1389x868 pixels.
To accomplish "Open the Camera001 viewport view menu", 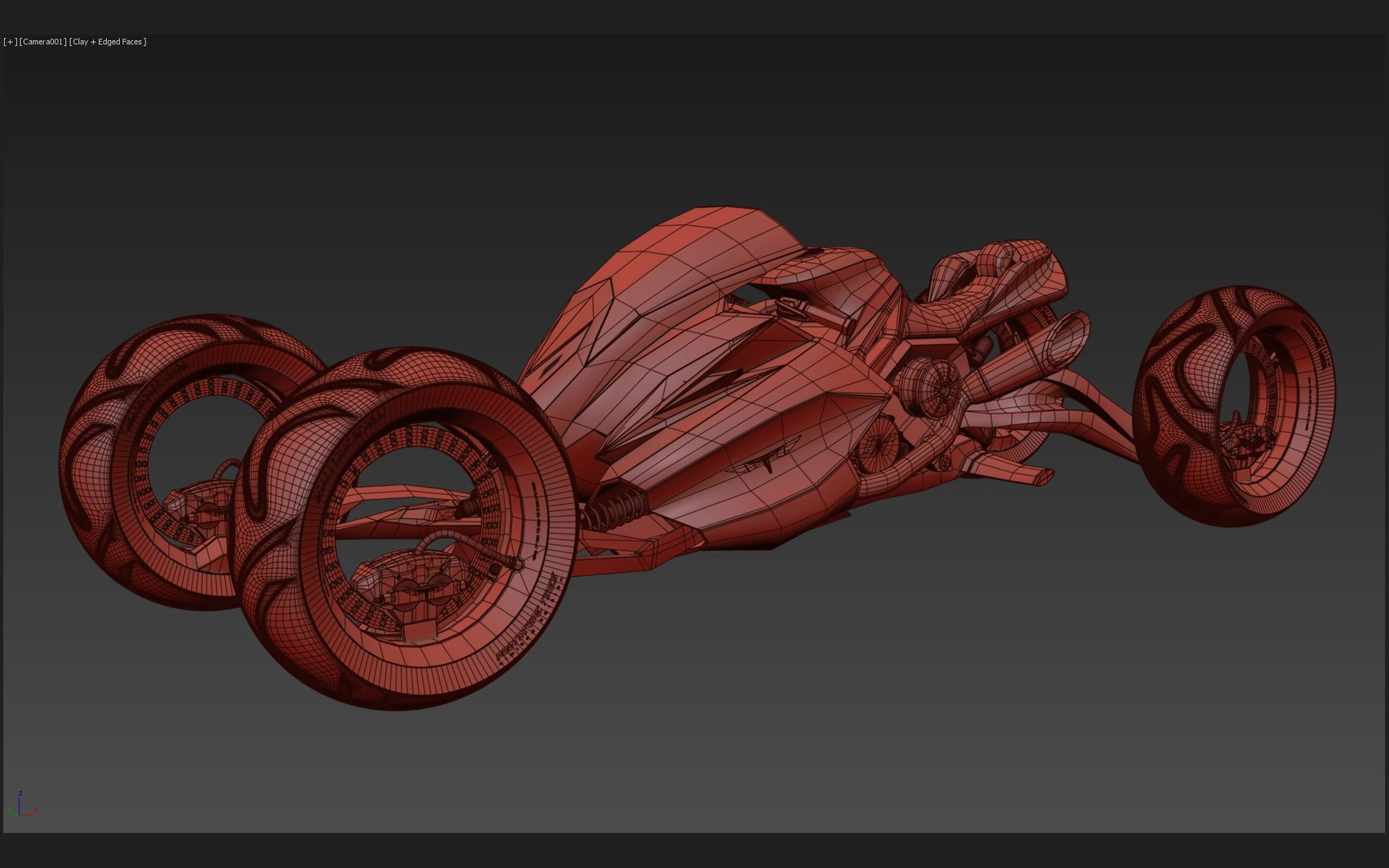I will click(43, 42).
